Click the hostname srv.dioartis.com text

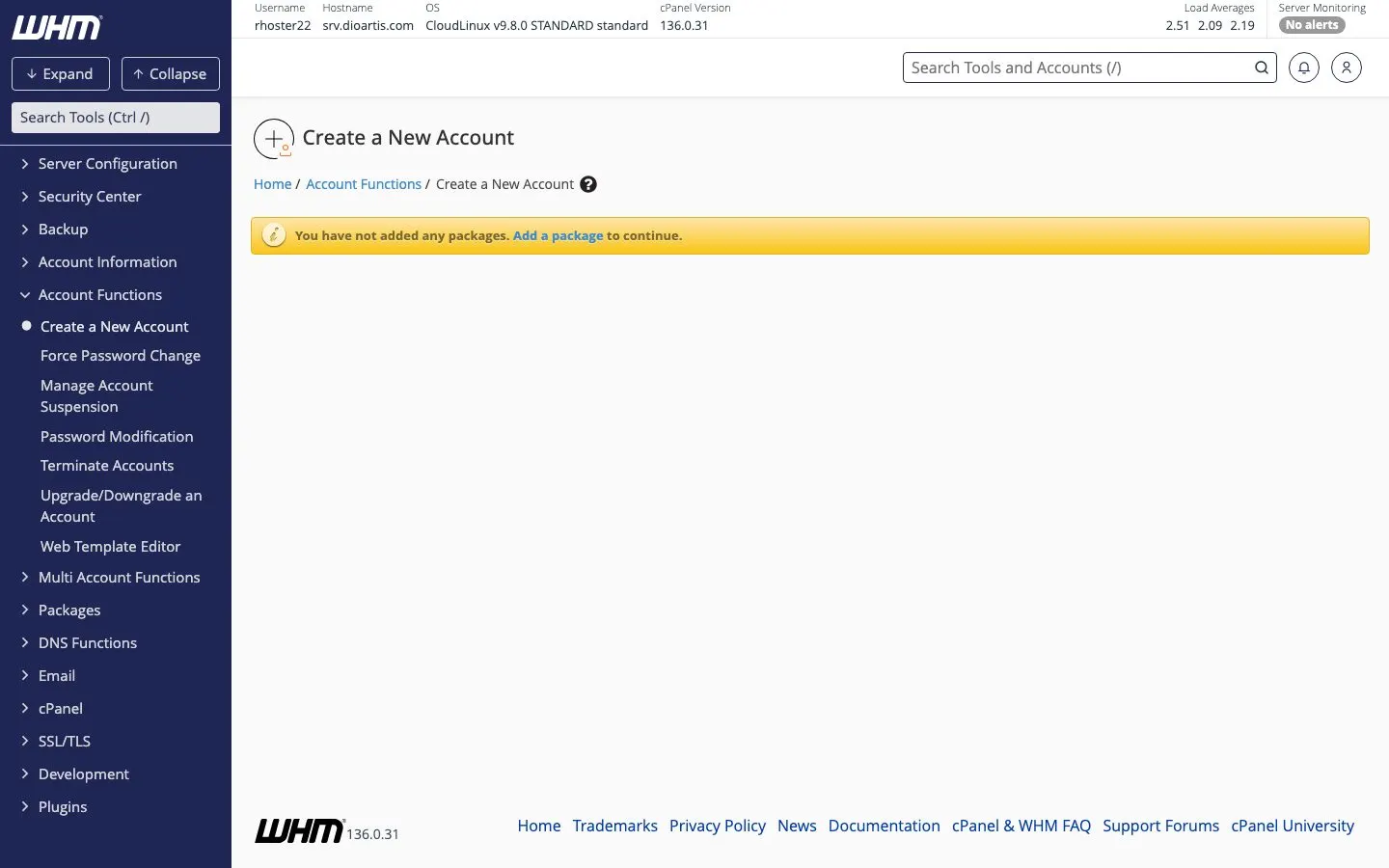[368, 25]
